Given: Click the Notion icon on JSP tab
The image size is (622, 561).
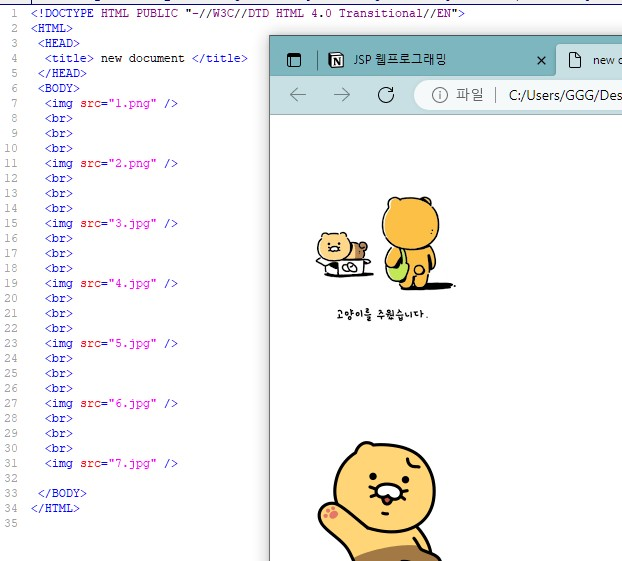Looking at the screenshot, I should tap(336, 60).
